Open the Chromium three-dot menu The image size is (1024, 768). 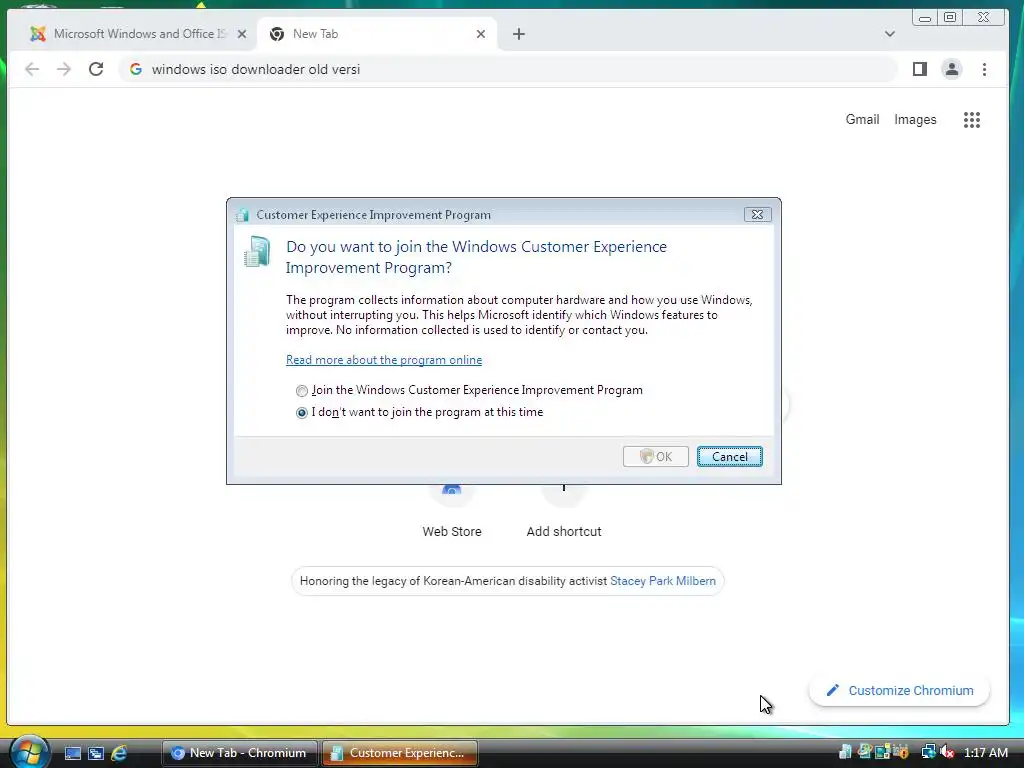pyautogui.click(x=984, y=69)
